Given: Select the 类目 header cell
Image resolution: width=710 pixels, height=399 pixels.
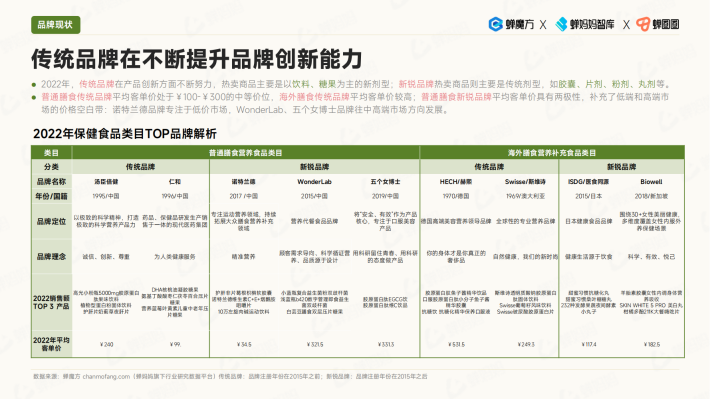Looking at the screenshot, I should click(x=51, y=153).
